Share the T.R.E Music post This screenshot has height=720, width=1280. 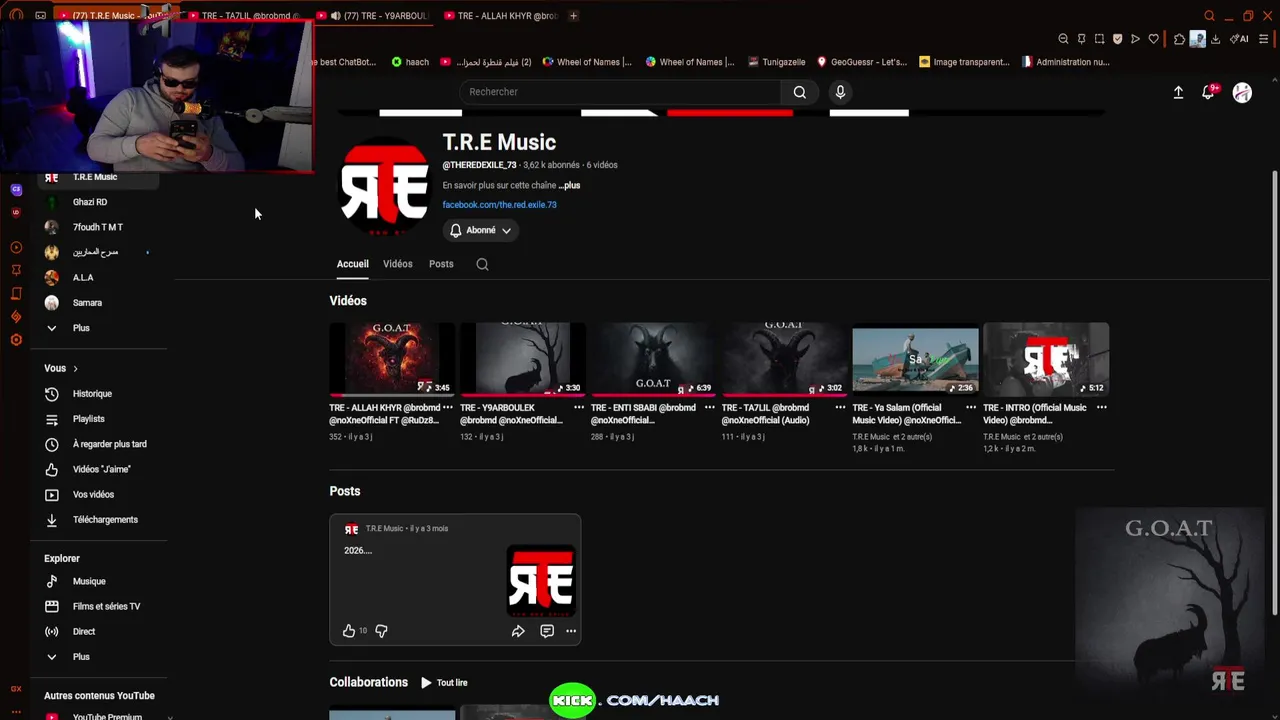(x=518, y=631)
